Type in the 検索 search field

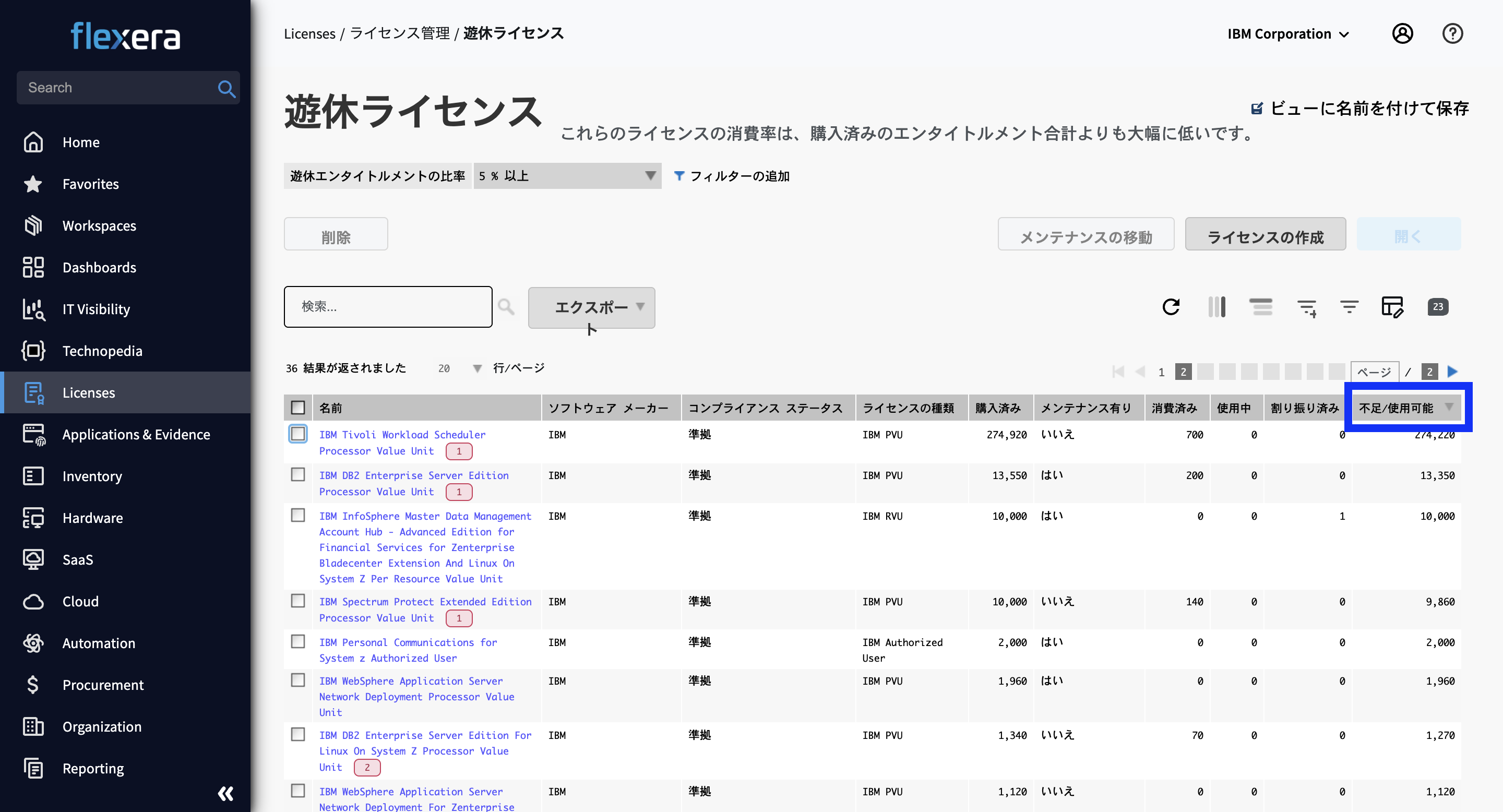pos(387,307)
